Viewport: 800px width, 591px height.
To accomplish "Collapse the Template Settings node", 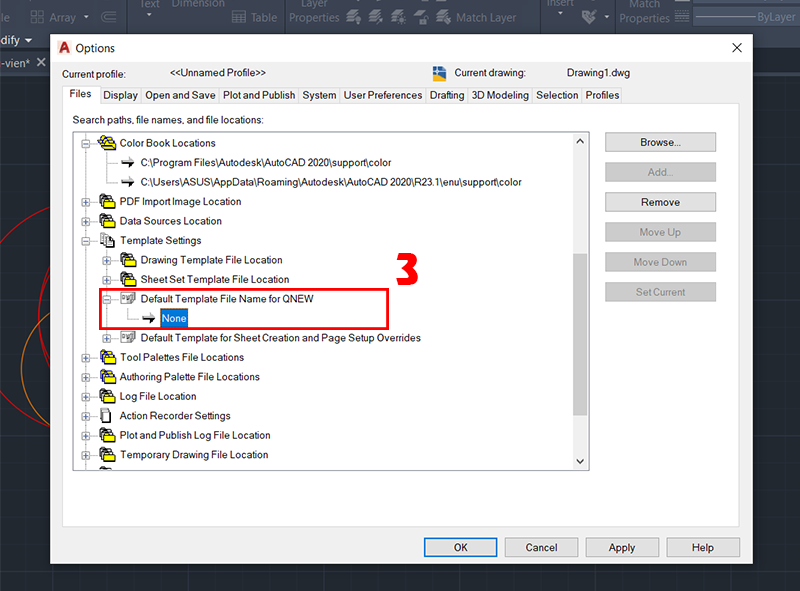I will 86,241.
